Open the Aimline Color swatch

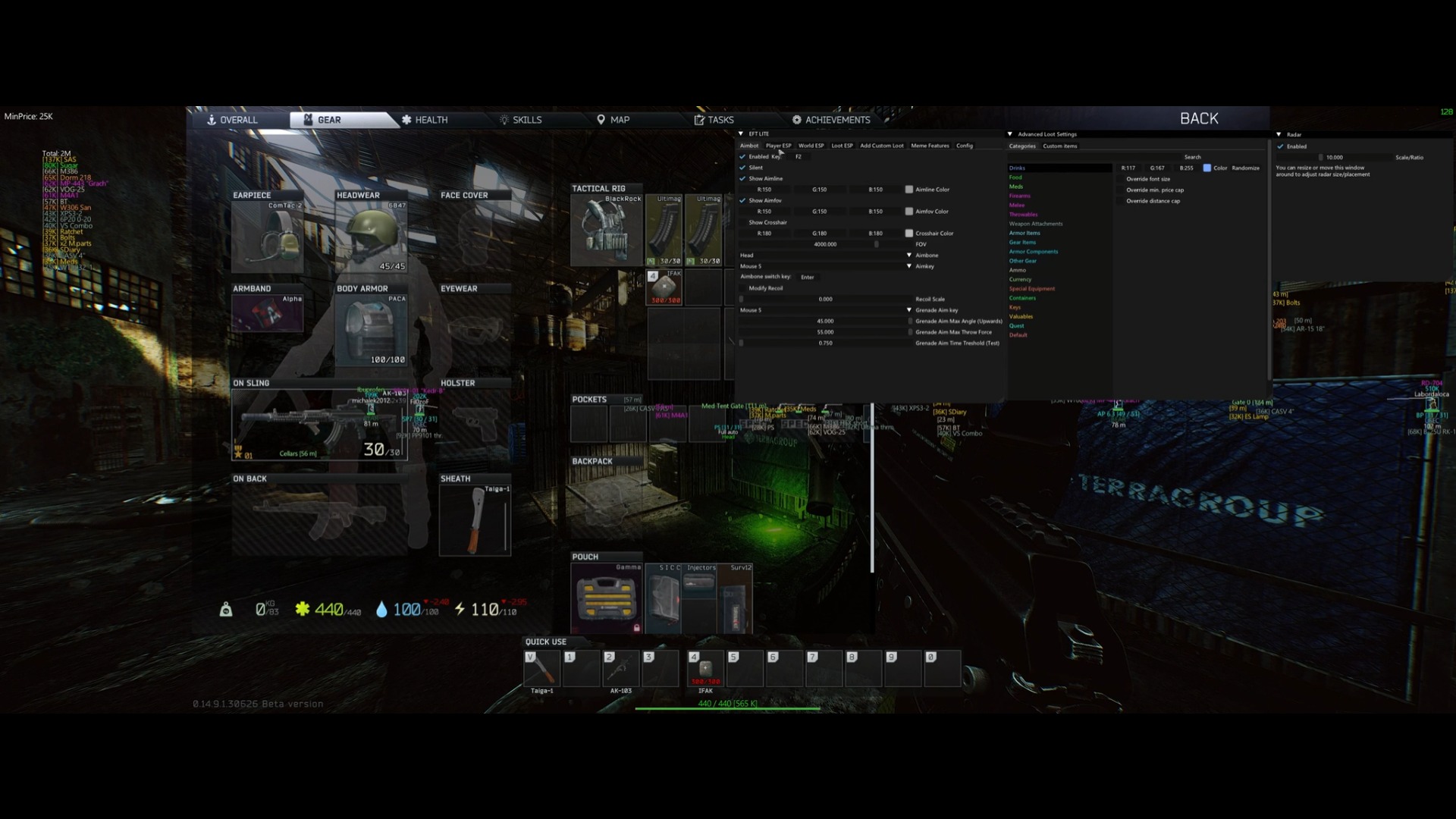click(908, 190)
